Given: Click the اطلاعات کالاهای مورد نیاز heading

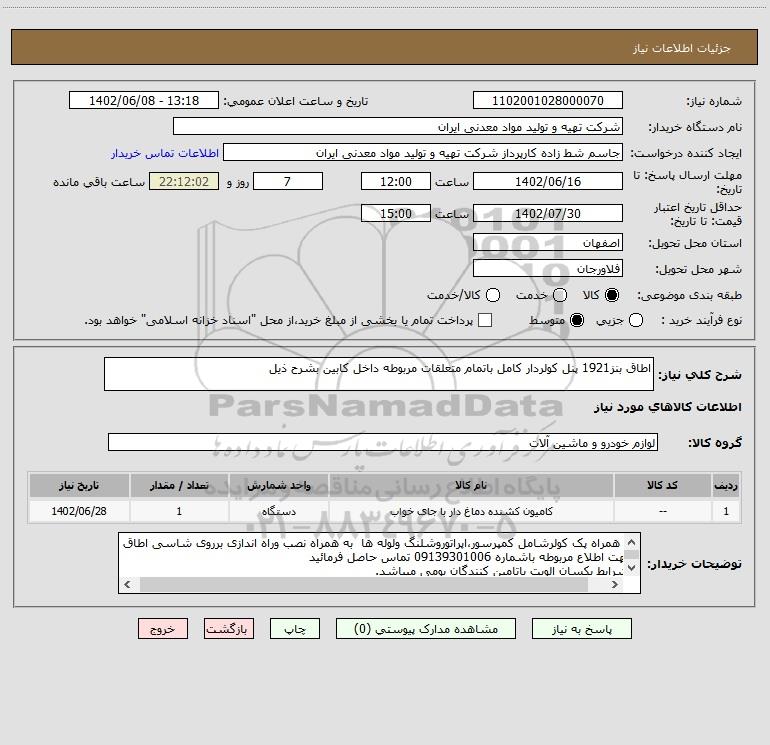Looking at the screenshot, I should [x=668, y=407].
